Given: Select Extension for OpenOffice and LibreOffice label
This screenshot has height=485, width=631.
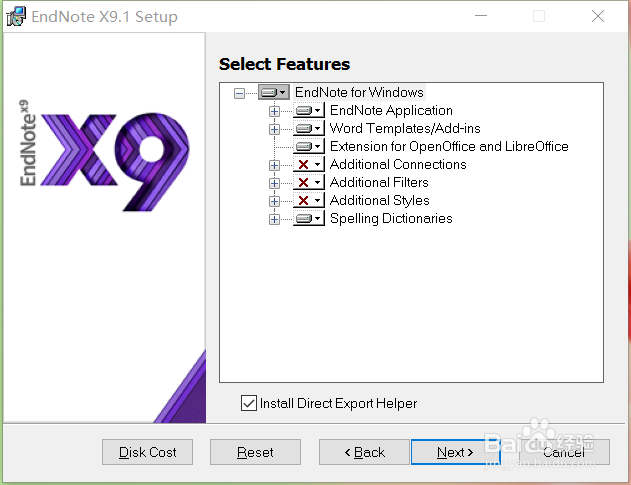Looking at the screenshot, I should [x=449, y=146].
